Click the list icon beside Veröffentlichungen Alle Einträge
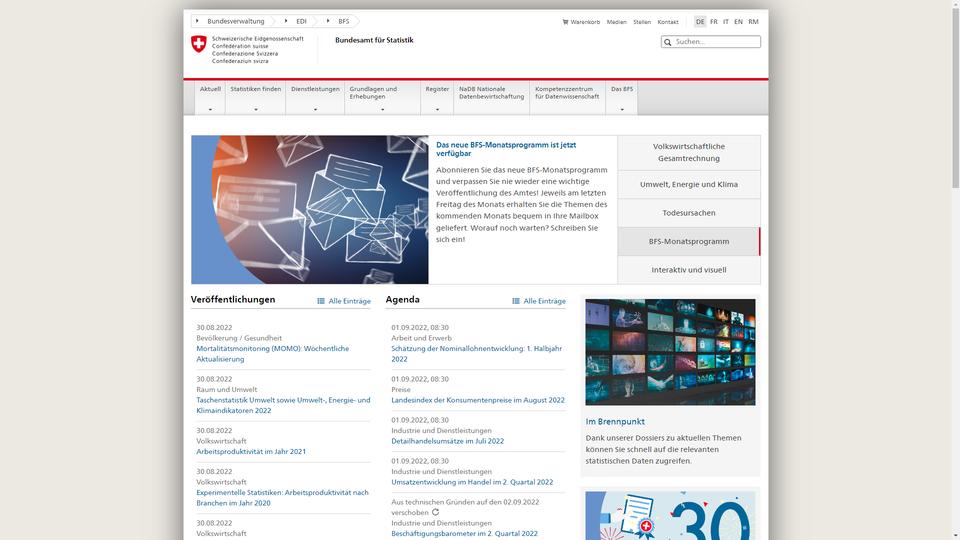Viewport: 960px width, 540px height. click(321, 301)
